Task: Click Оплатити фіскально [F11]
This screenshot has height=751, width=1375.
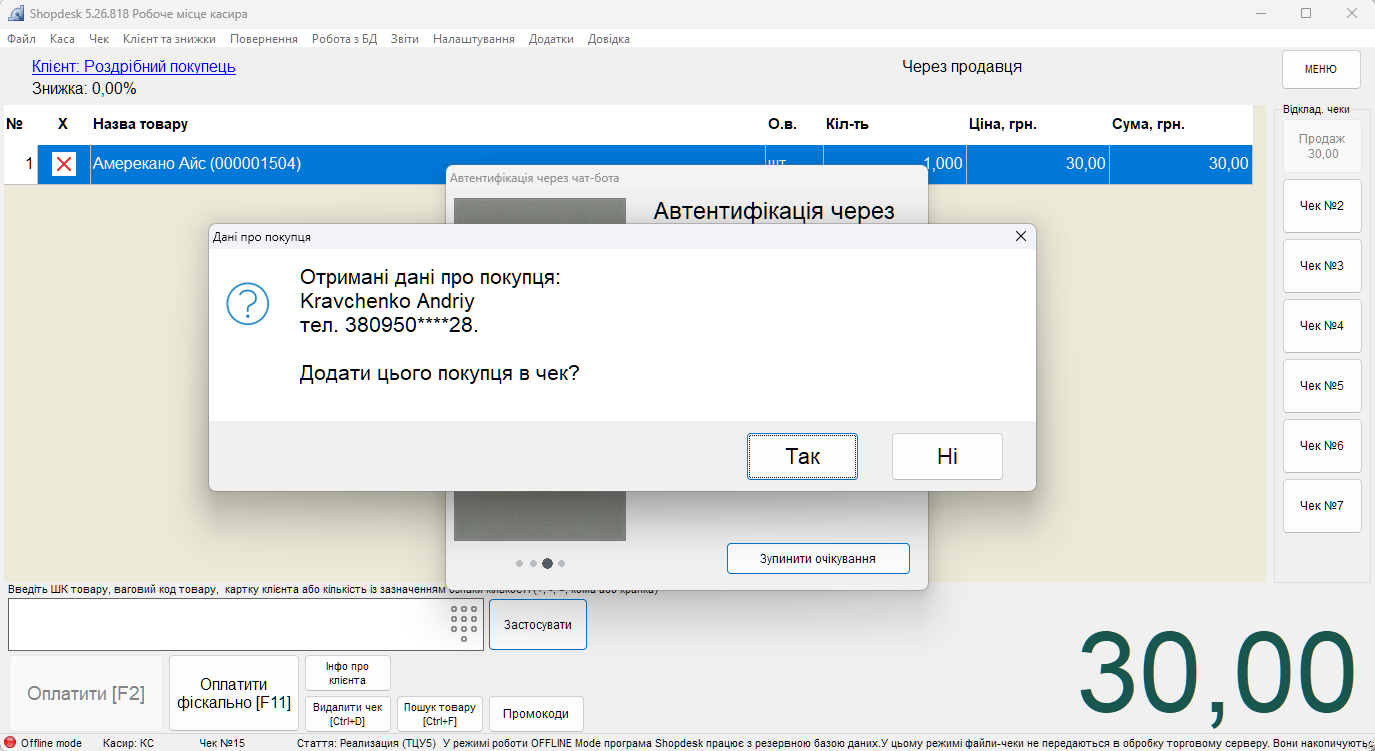Action: coord(234,694)
